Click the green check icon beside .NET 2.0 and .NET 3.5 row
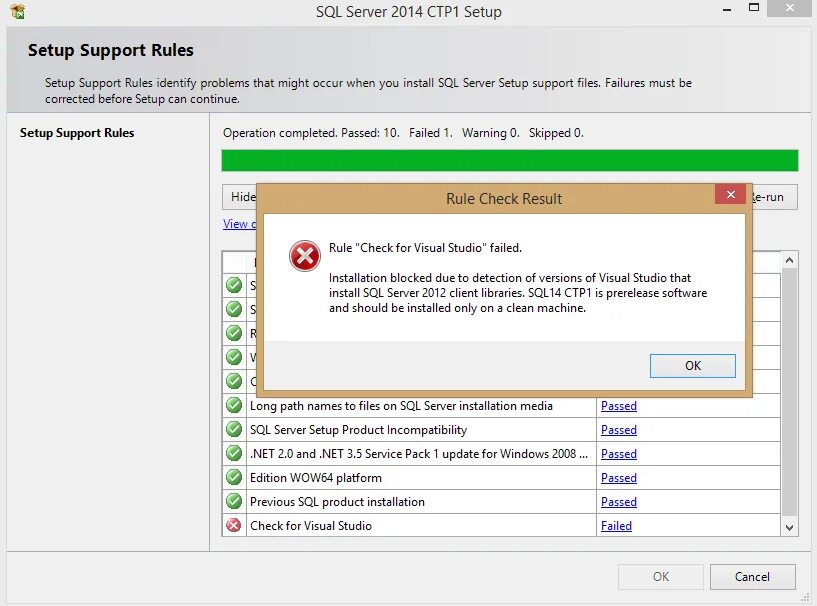Screen dimensions: 817x606 coord(234,453)
